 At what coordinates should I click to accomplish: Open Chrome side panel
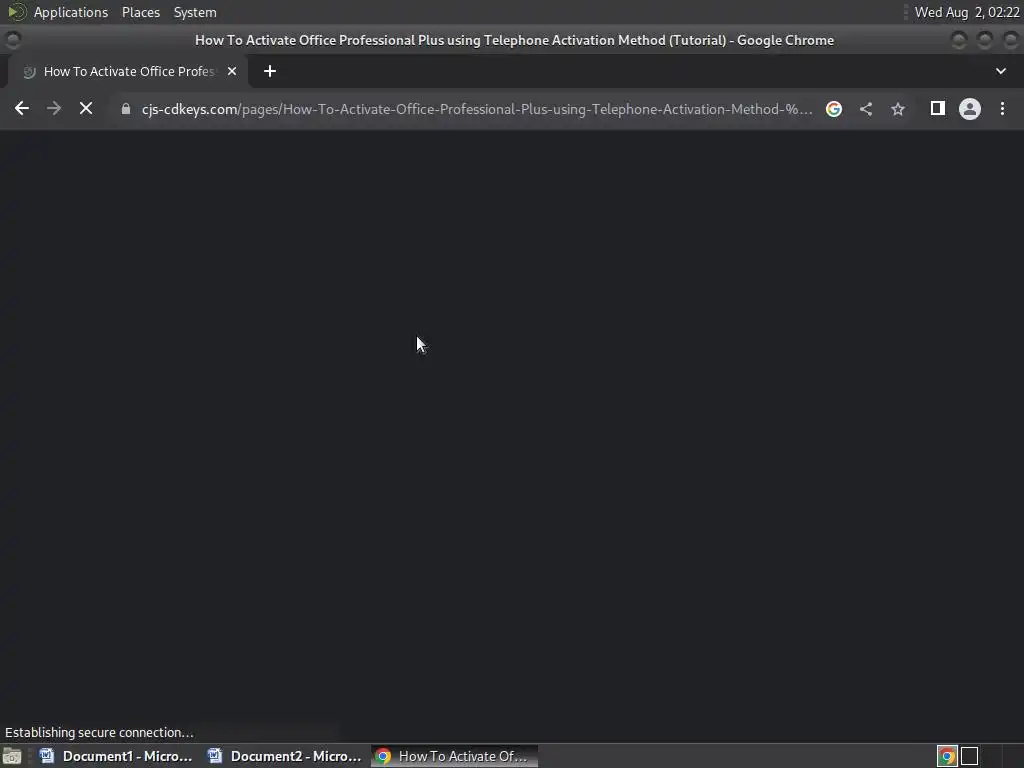[x=937, y=108]
